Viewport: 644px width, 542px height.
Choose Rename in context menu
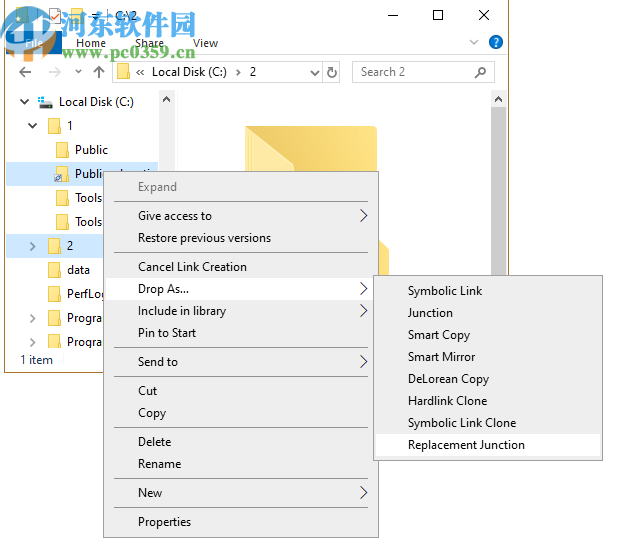pyautogui.click(x=241, y=464)
